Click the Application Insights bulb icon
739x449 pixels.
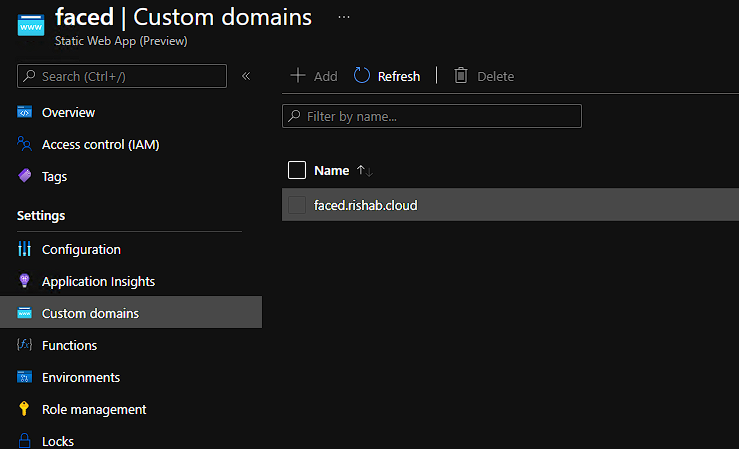(x=25, y=281)
